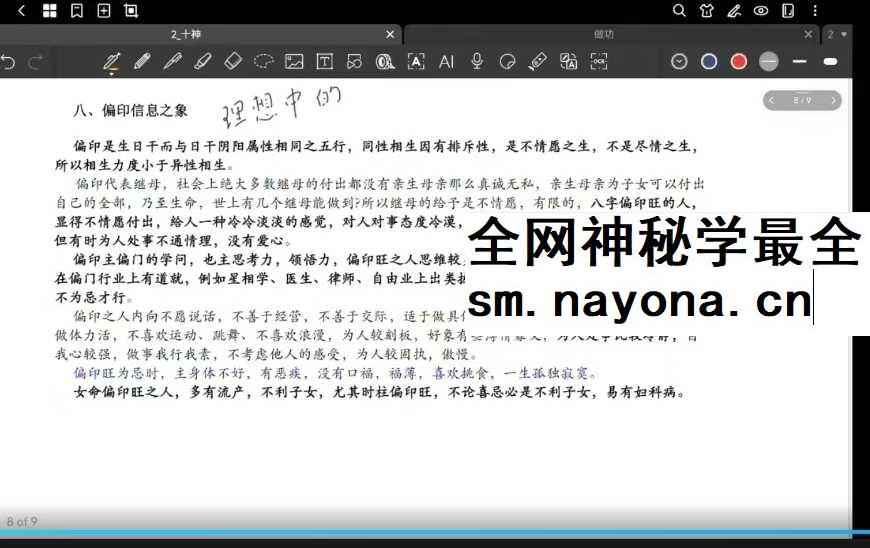Switch to the second document tab
This screenshot has width=870, height=548.
604,34
